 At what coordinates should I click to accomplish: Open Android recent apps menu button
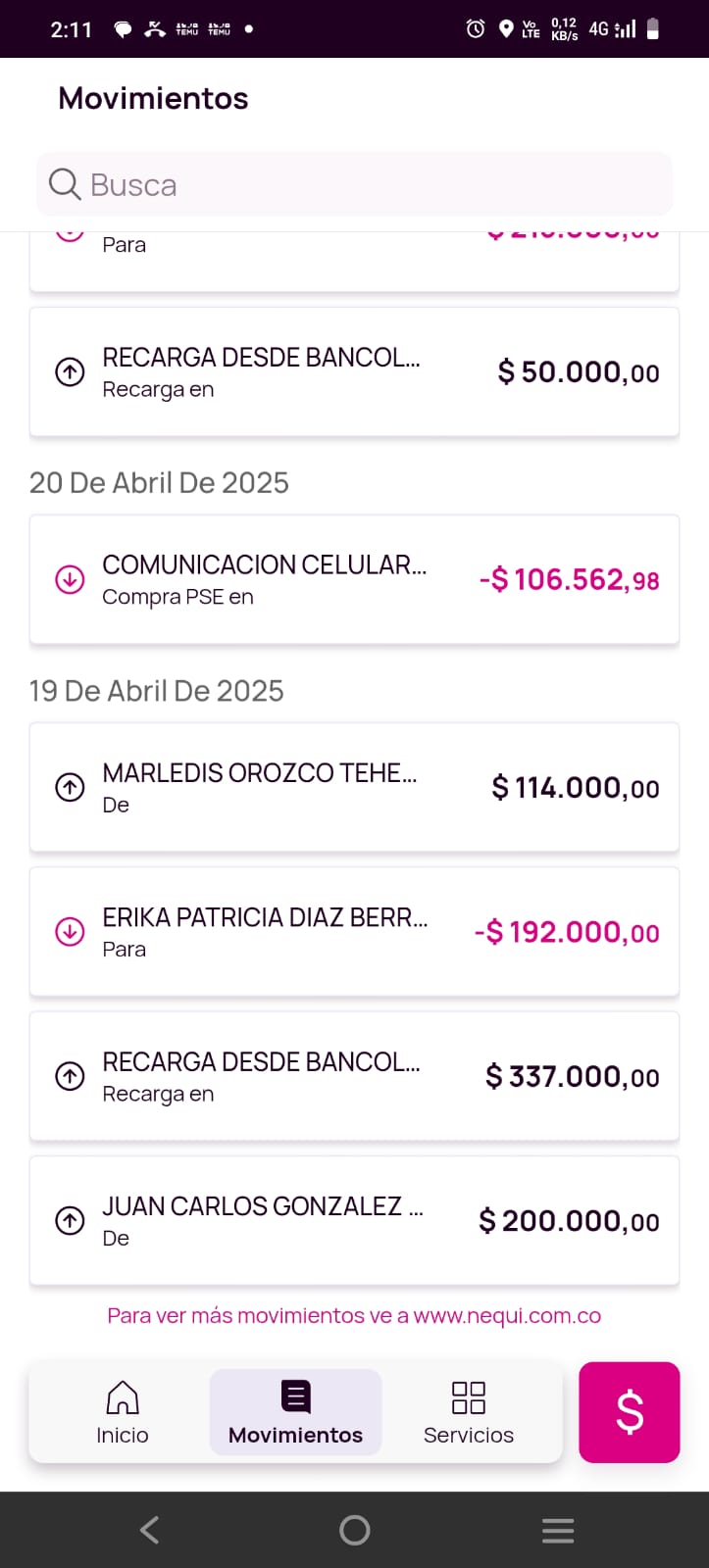(557, 1530)
